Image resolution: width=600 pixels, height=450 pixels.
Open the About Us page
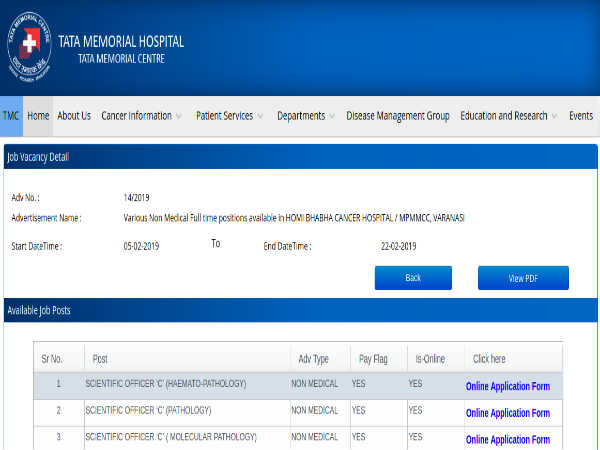[x=74, y=116]
